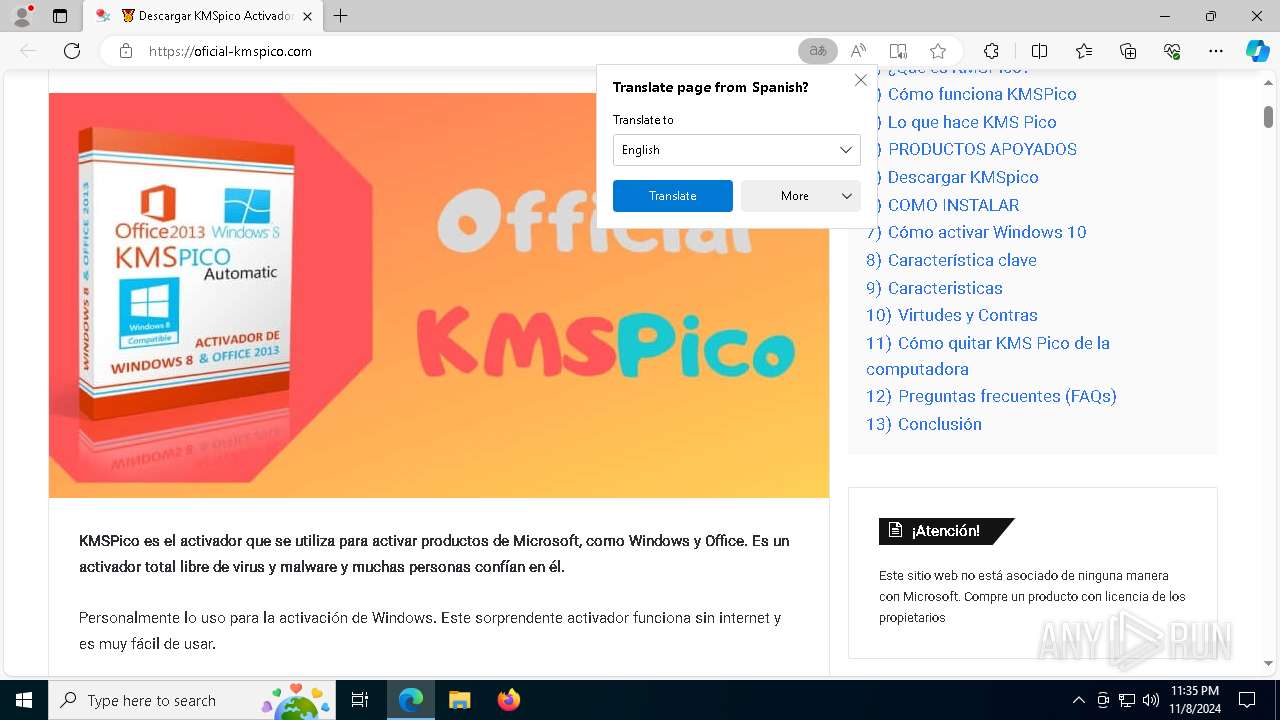This screenshot has width=1280, height=720.
Task: Open the volume speaker icon
Action: 1151,700
